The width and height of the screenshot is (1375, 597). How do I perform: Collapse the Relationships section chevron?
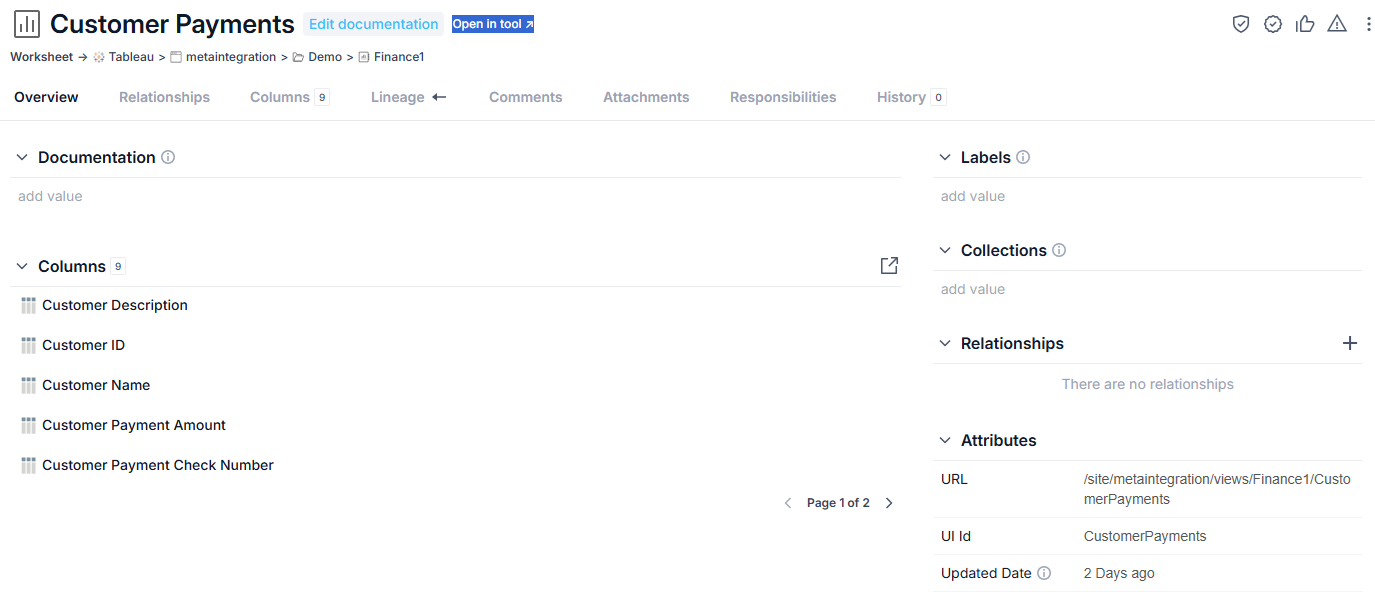click(x=945, y=343)
